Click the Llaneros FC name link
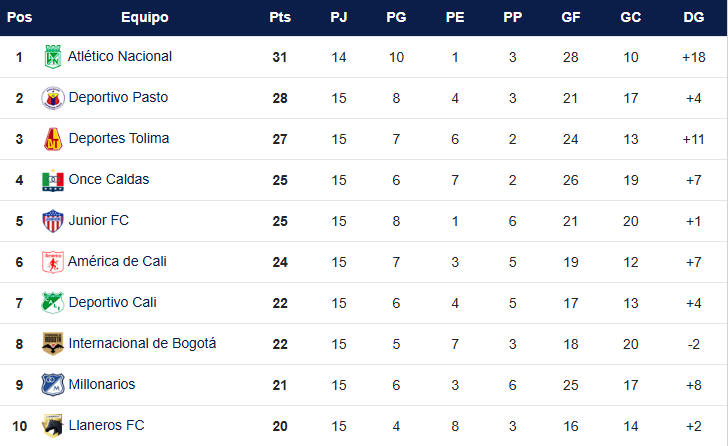This screenshot has height=446, width=728. pos(106,426)
